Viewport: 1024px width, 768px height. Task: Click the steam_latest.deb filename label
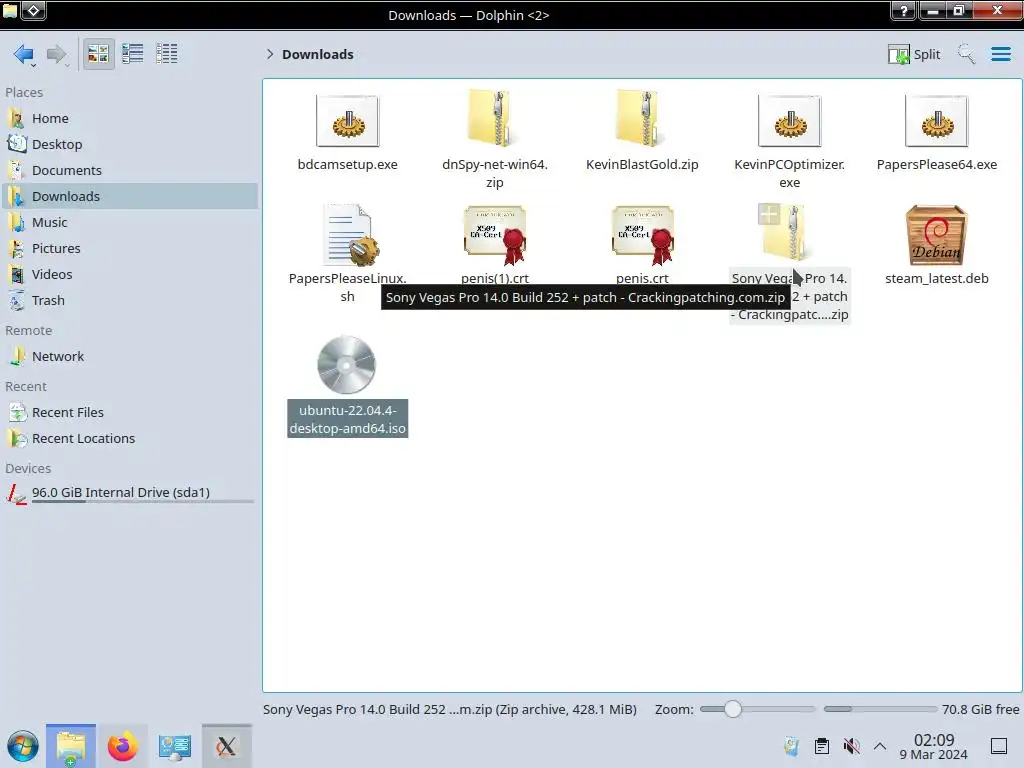936,278
